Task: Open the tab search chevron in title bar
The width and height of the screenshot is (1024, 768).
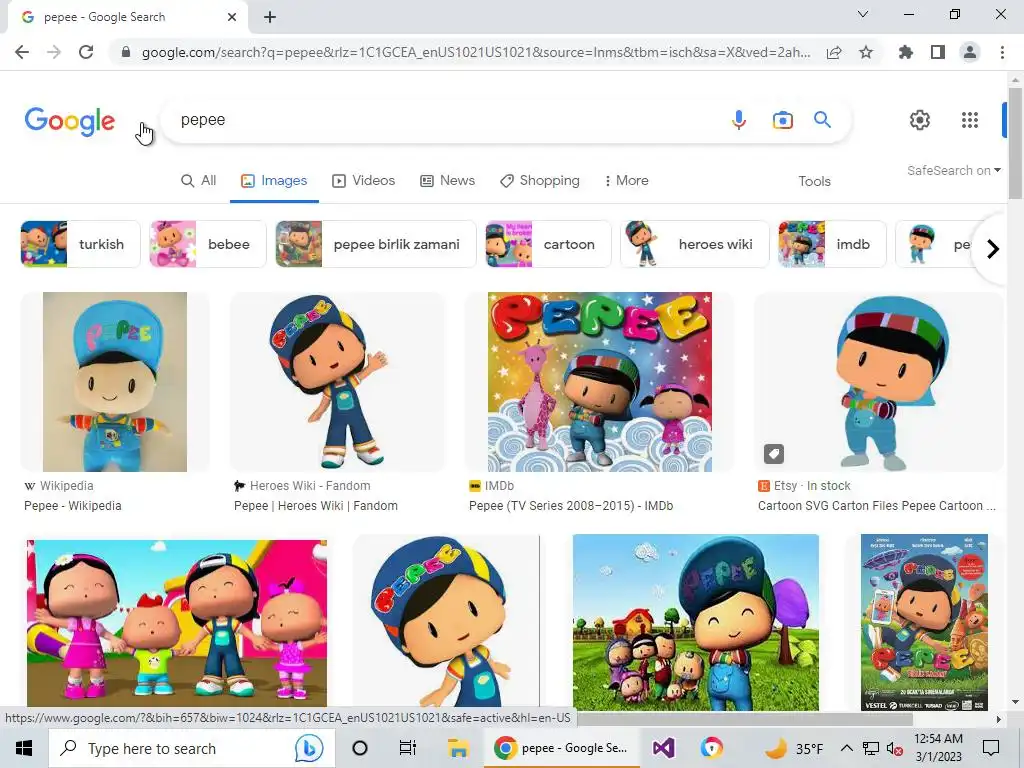Action: pos(863,14)
